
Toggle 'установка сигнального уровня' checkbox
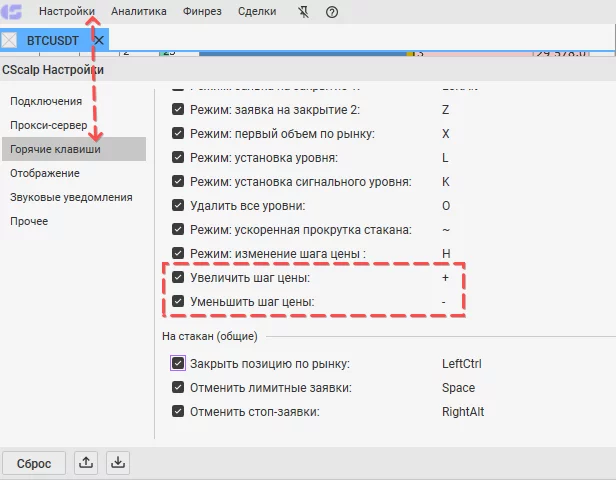pyautogui.click(x=178, y=181)
